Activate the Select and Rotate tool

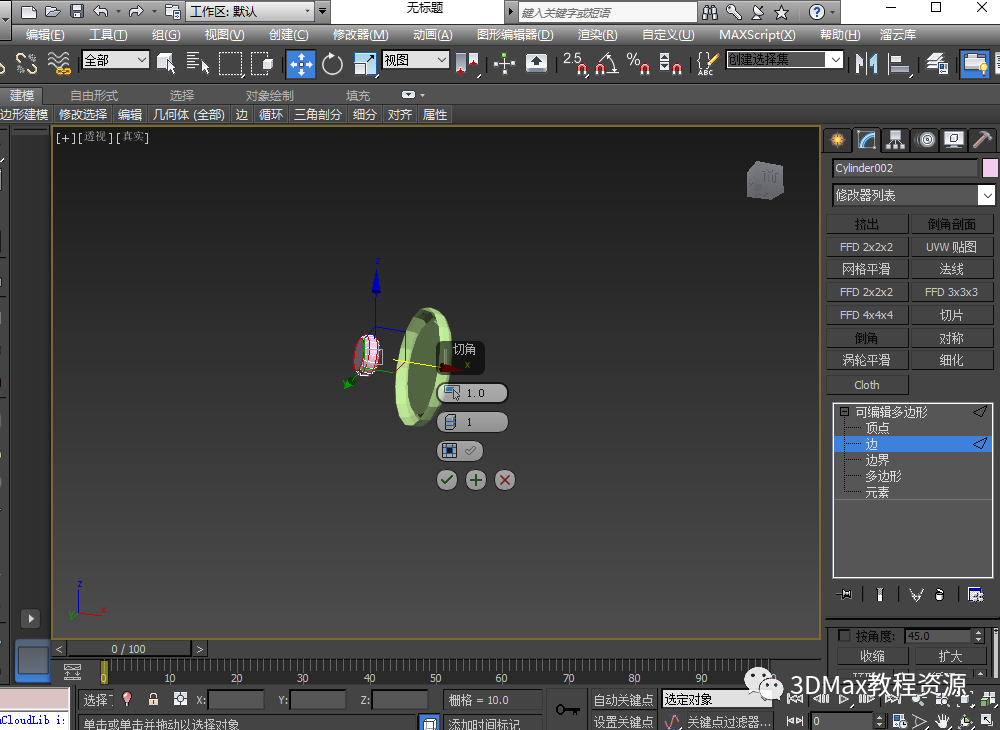[332, 64]
